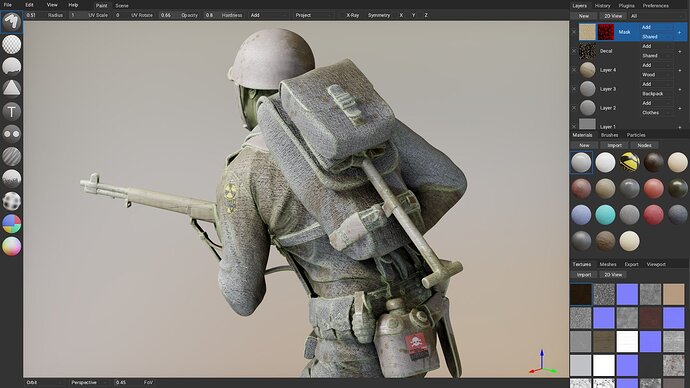
Task: Open the brush blend mode Add dropdown
Action: tap(269, 15)
